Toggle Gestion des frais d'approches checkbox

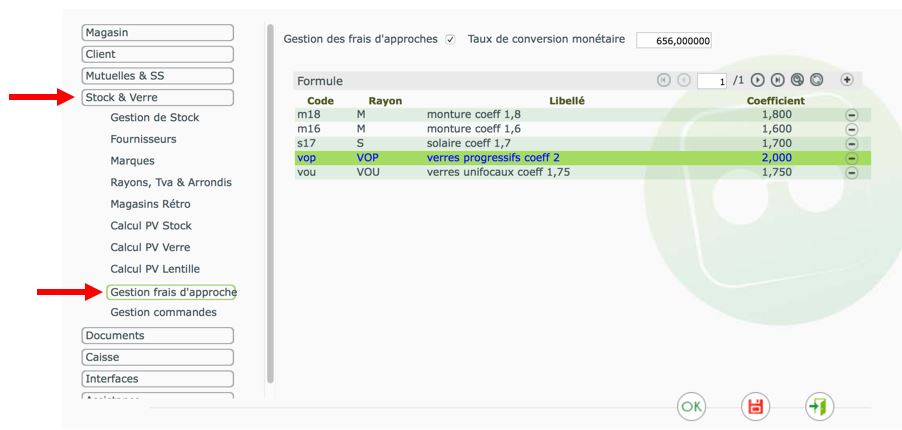point(450,40)
